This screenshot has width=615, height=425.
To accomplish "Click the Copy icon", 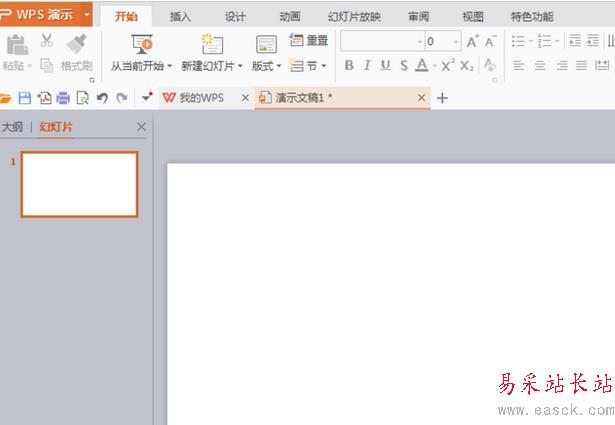I will pyautogui.click(x=47, y=65).
